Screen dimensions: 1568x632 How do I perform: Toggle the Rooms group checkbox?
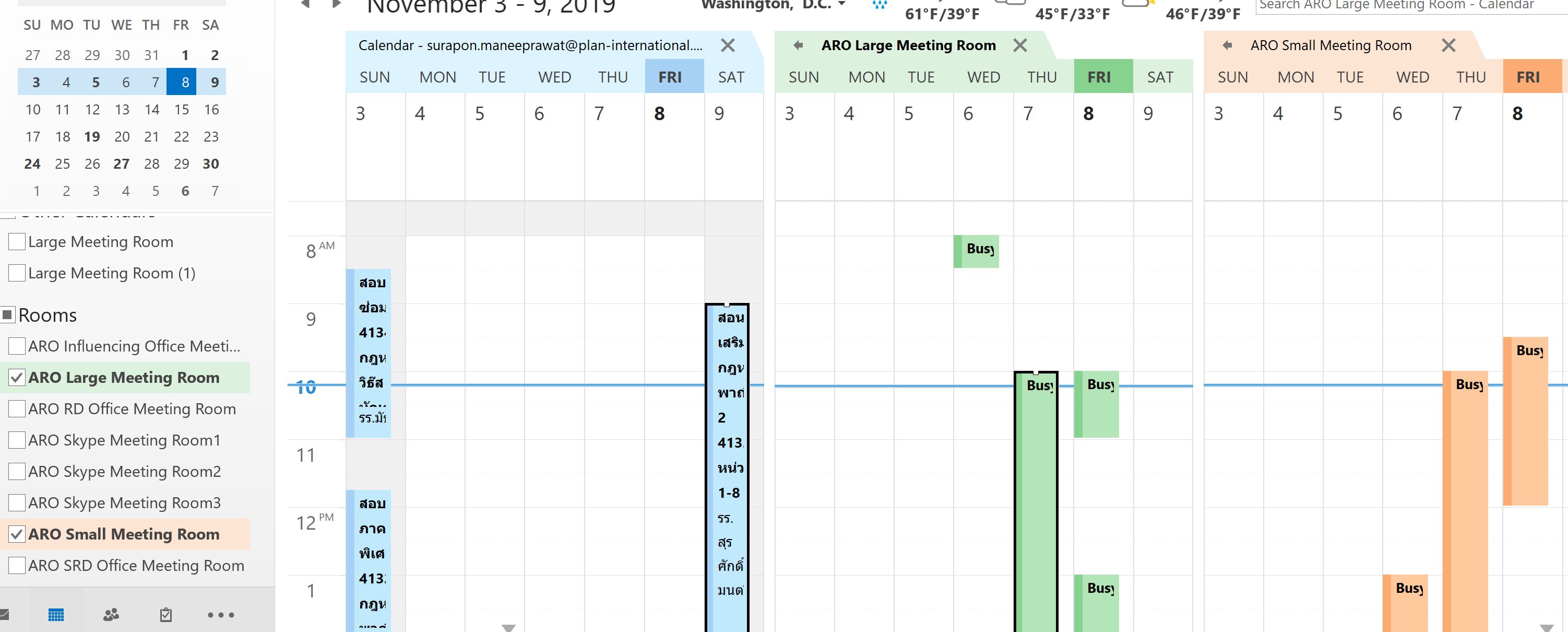pyautogui.click(x=8, y=315)
